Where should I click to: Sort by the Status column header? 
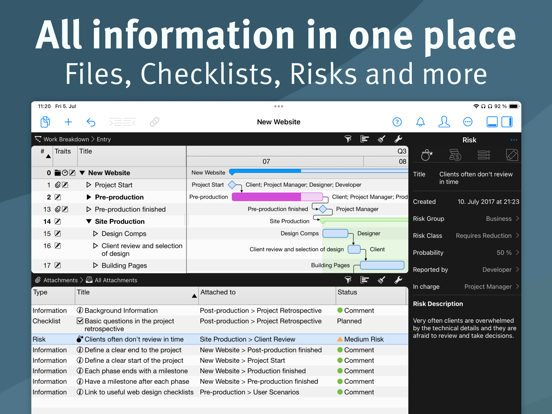371,295
